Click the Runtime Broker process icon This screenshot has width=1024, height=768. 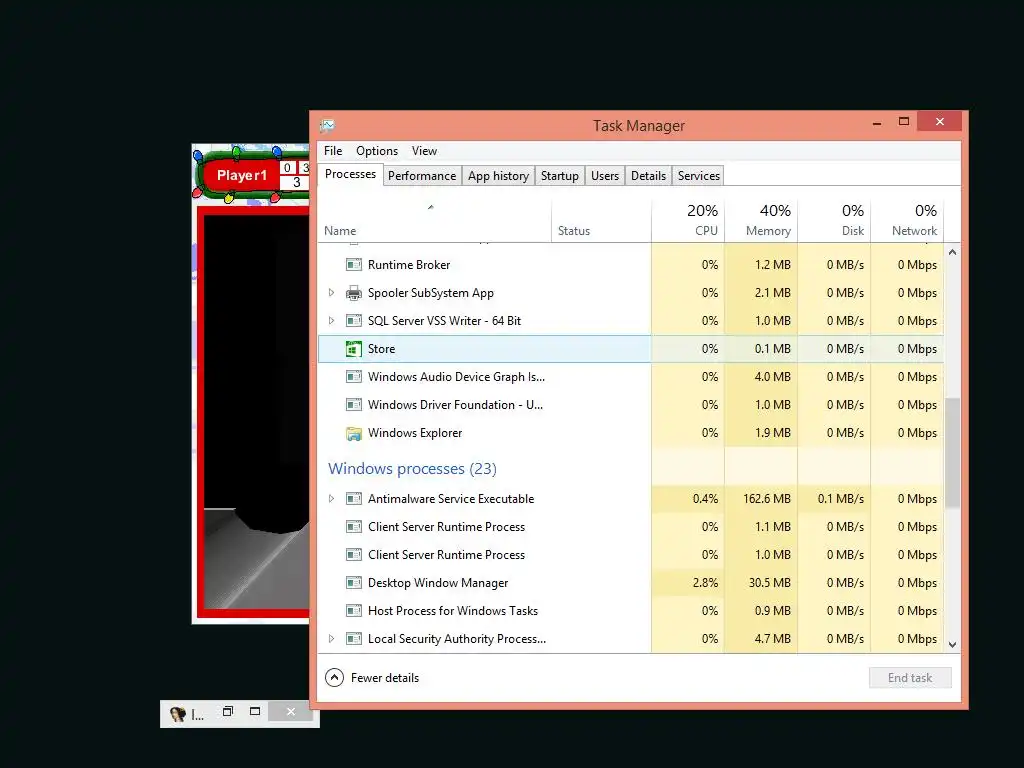pyautogui.click(x=353, y=264)
